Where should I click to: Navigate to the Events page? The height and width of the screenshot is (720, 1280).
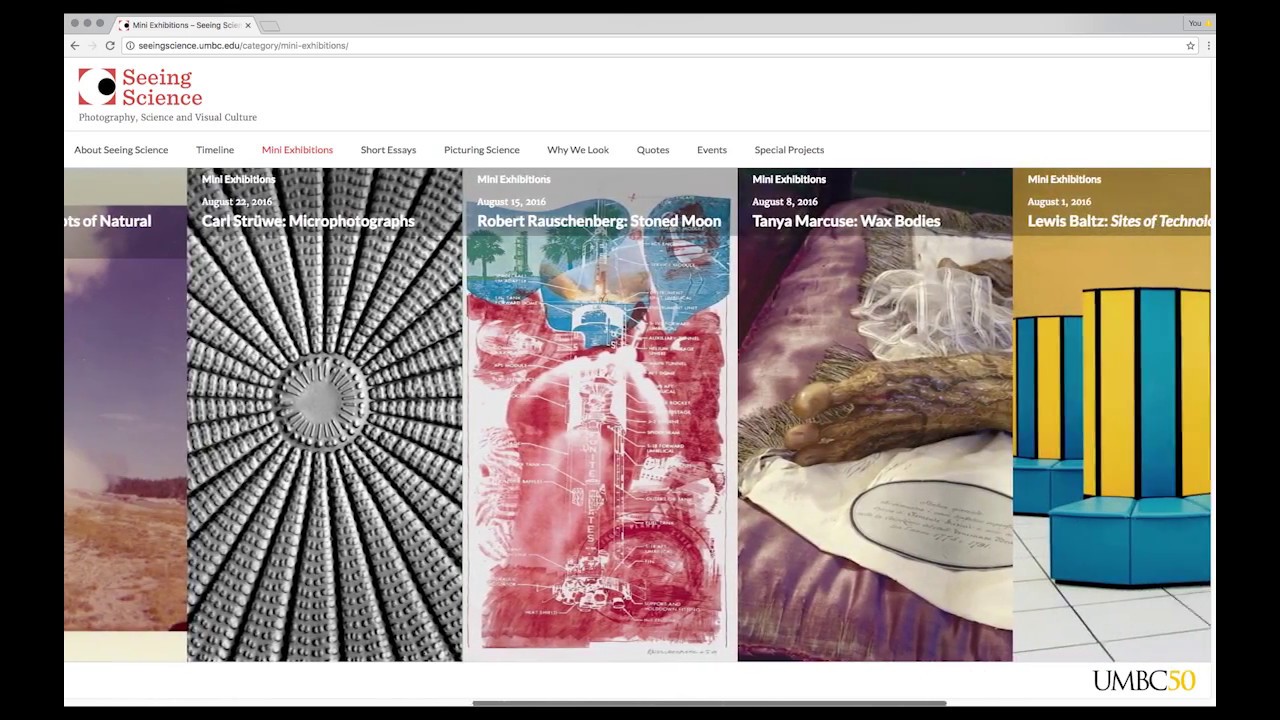click(x=712, y=150)
